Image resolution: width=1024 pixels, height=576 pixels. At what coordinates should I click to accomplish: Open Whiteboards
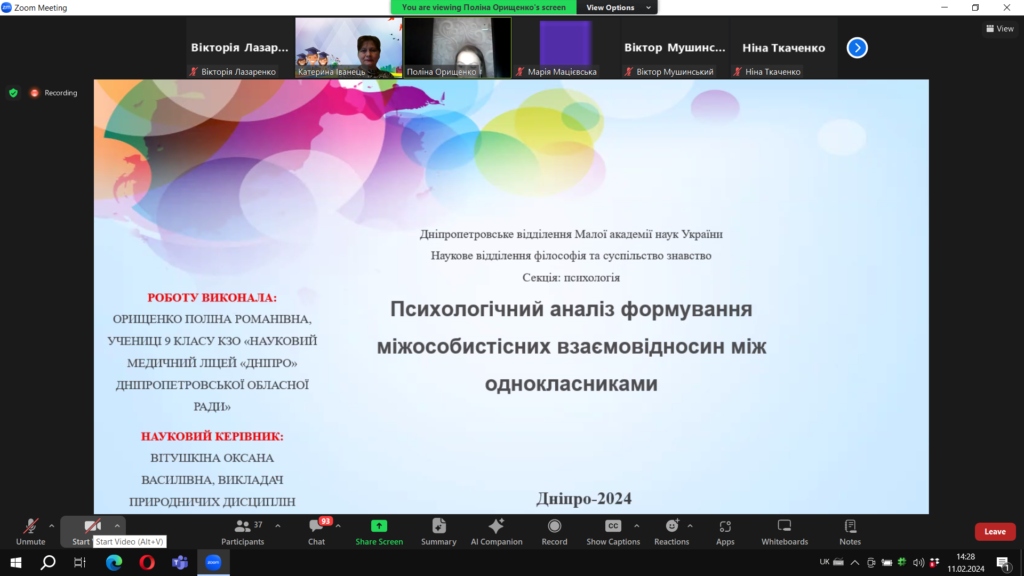point(784,532)
